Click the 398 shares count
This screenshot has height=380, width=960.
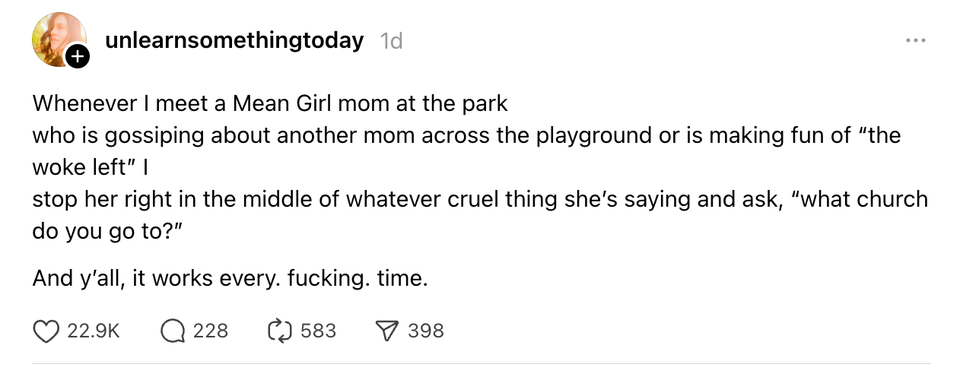[426, 331]
